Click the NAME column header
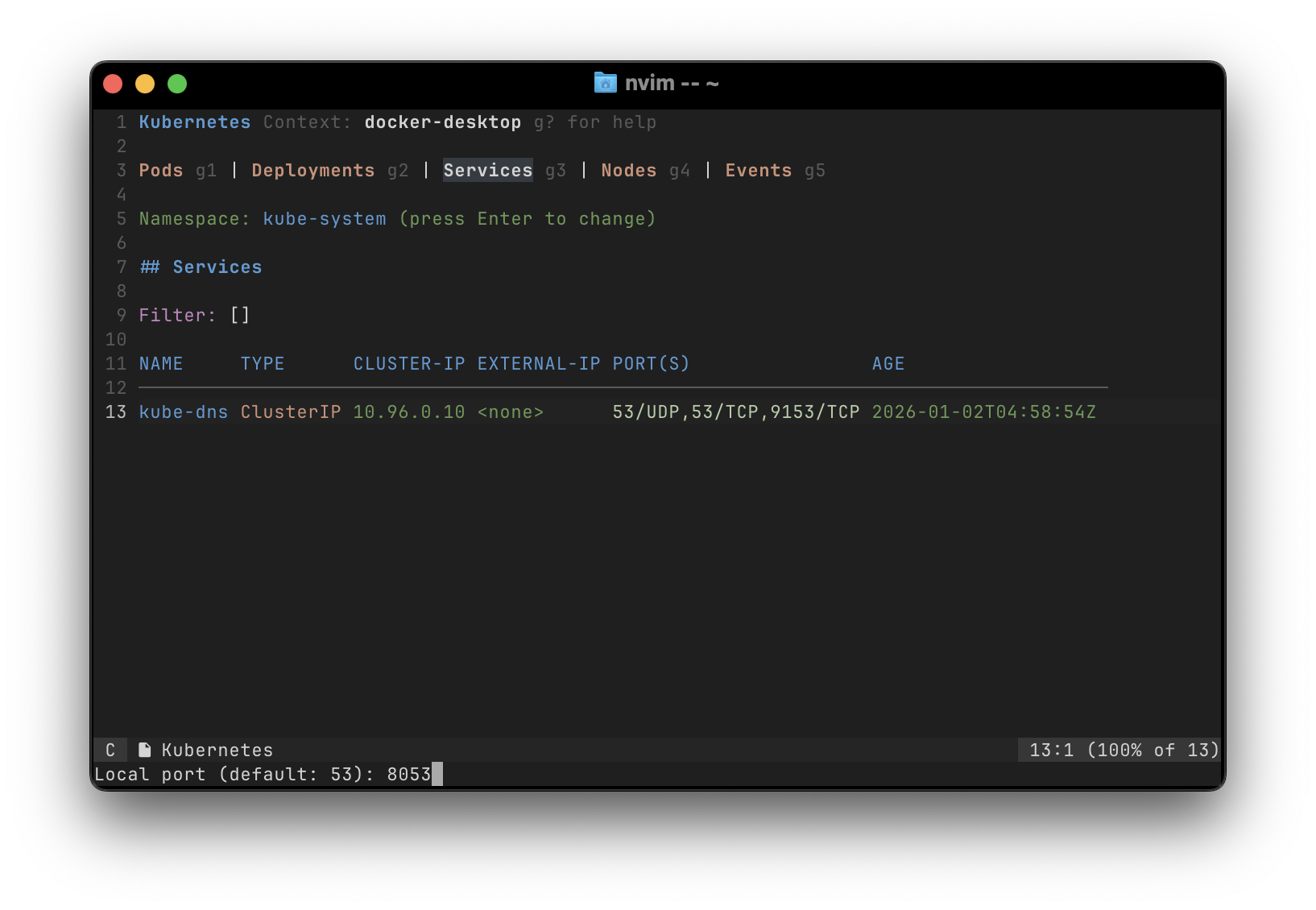 (x=161, y=364)
